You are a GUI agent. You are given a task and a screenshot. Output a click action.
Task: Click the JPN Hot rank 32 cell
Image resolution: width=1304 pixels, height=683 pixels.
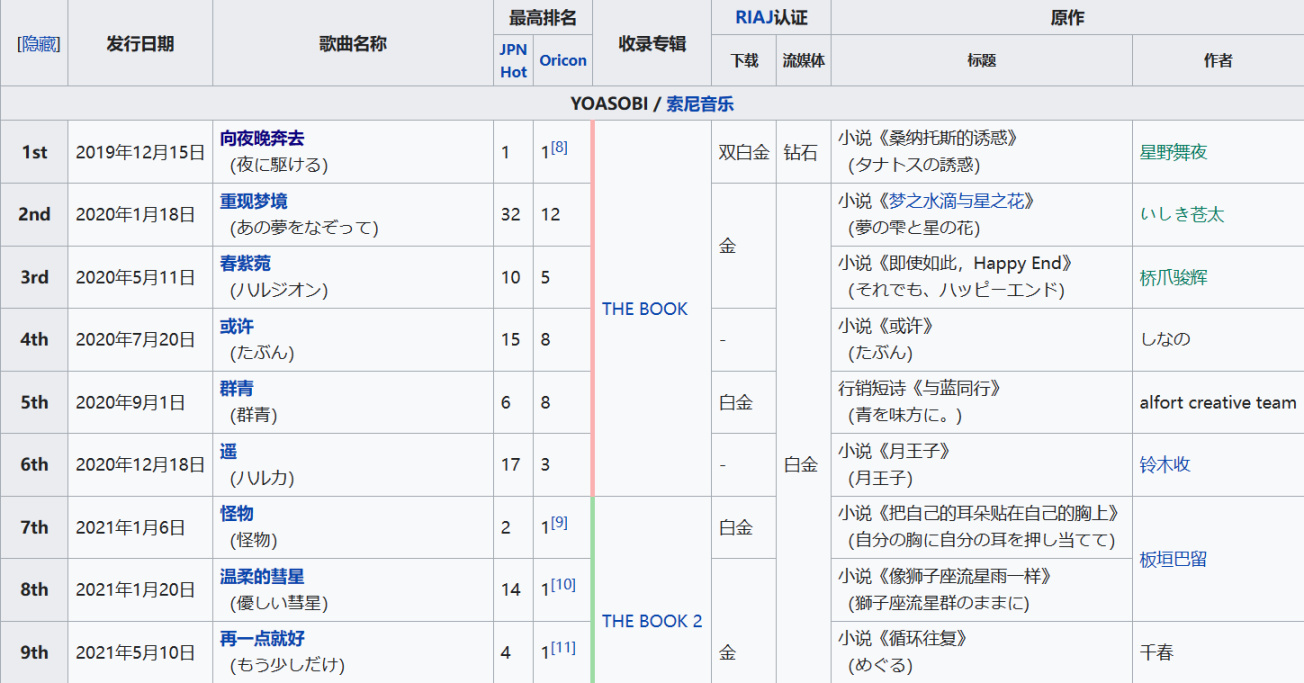513,214
